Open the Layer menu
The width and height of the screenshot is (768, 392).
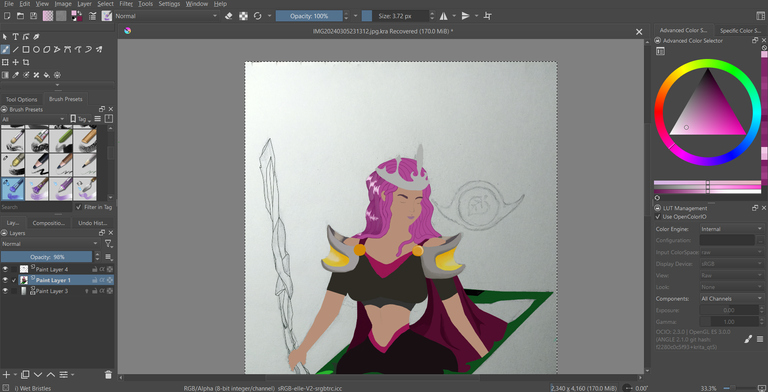click(x=84, y=4)
